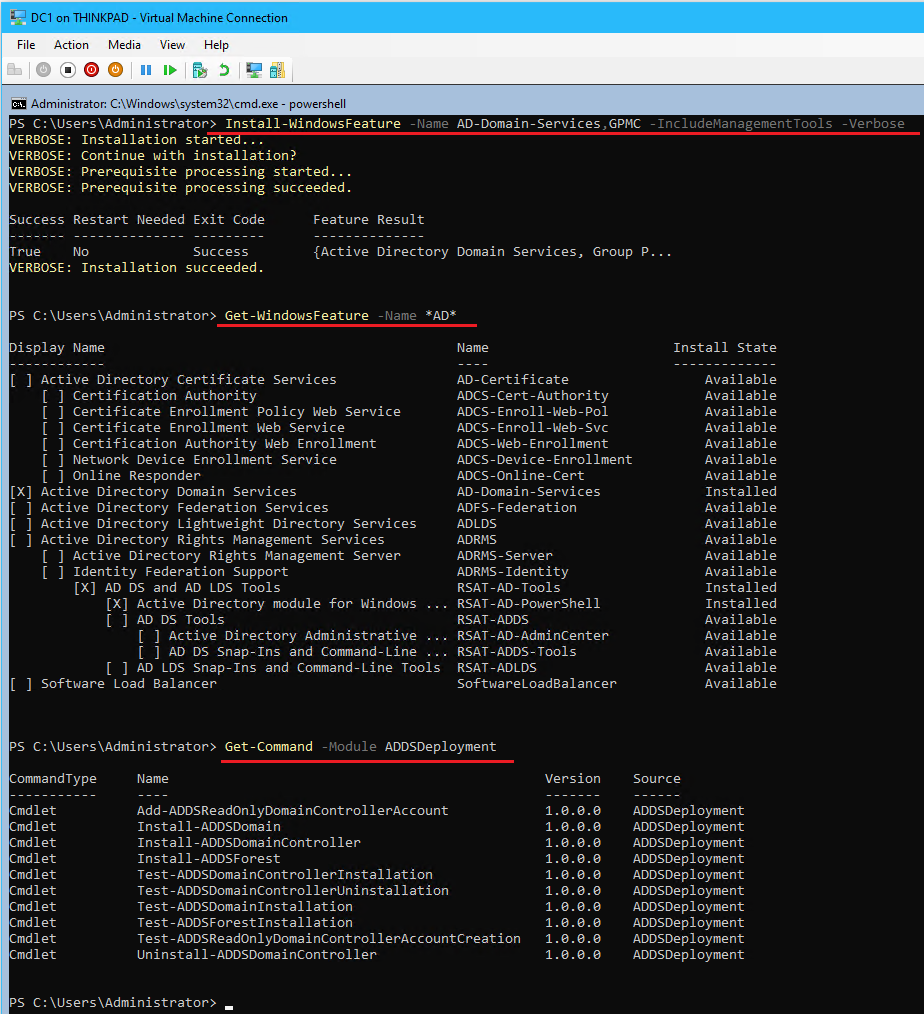Click the last toolbar icon after Enhanced Session
This screenshot has height=1014, width=924.
(277, 70)
